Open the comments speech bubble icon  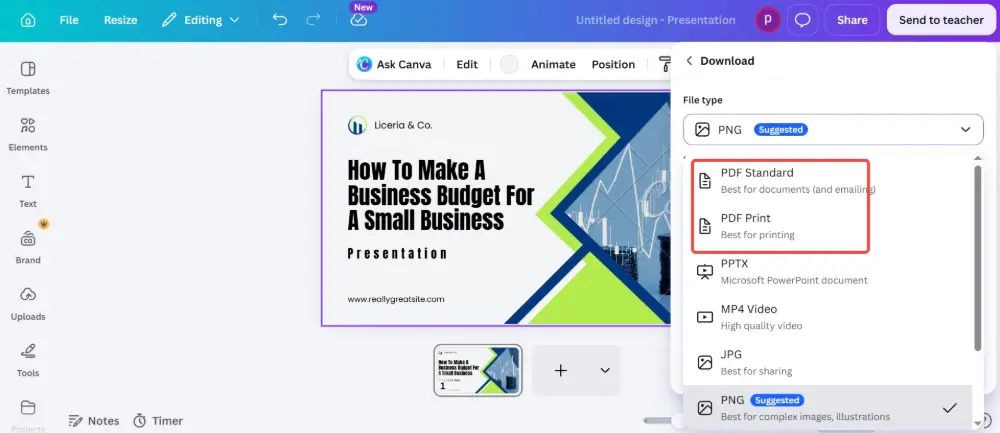[x=802, y=20]
